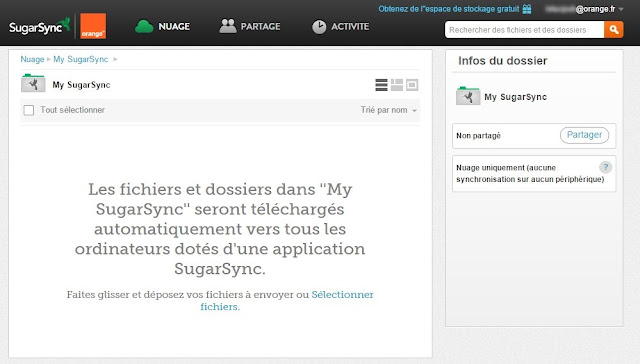640x364 pixels.
Task: Click the Partager button
Action: 584,135
